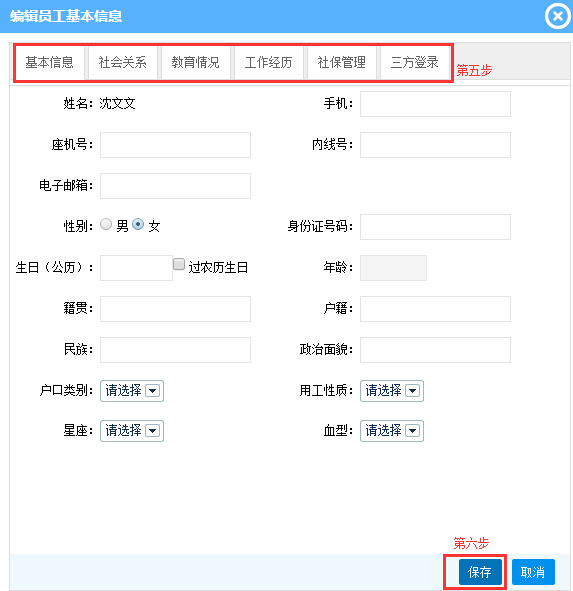
Task: Click the 电子邮箱 text field
Action: [175, 186]
